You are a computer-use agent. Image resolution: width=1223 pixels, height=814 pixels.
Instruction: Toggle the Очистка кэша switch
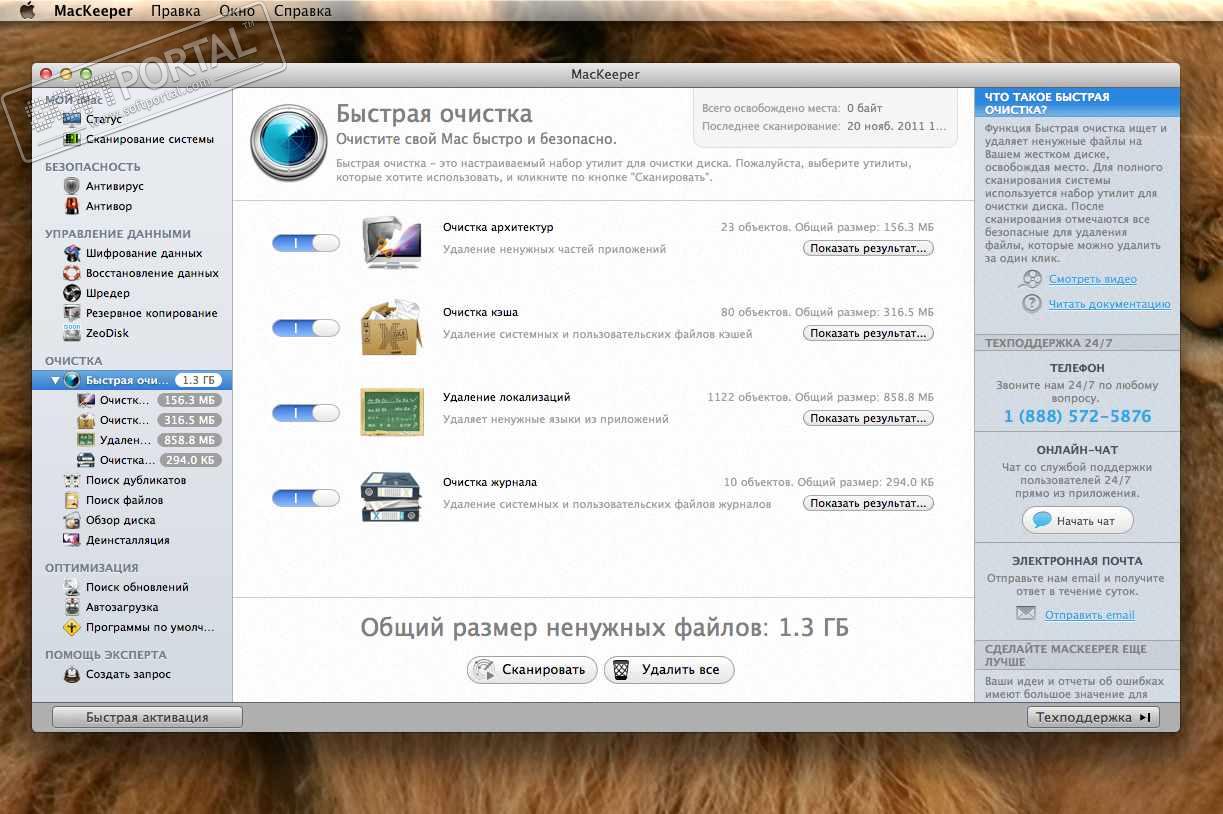pos(306,328)
